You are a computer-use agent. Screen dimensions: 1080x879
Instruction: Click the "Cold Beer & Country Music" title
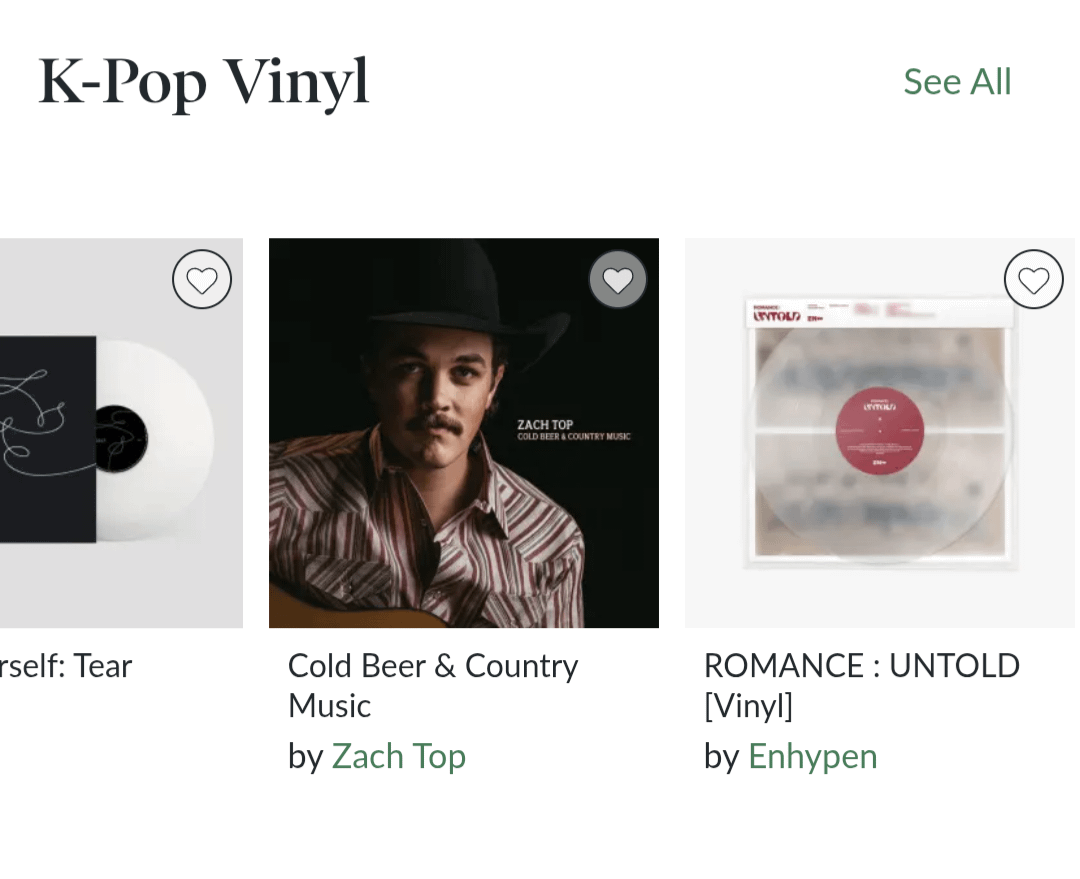(432, 686)
